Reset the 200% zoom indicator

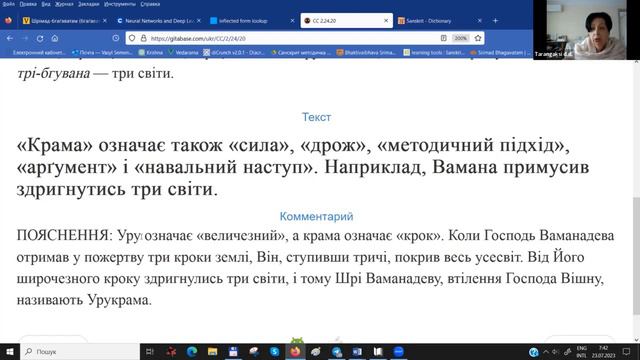(460, 38)
